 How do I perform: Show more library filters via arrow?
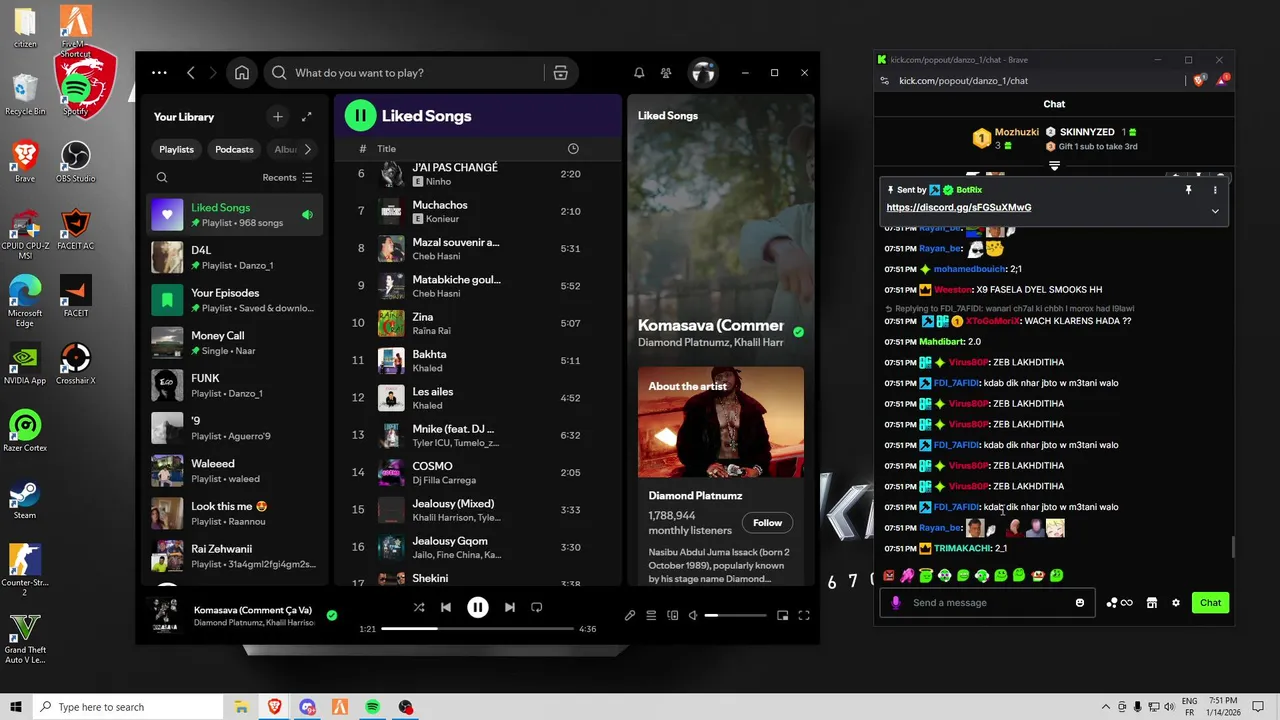pos(307,149)
